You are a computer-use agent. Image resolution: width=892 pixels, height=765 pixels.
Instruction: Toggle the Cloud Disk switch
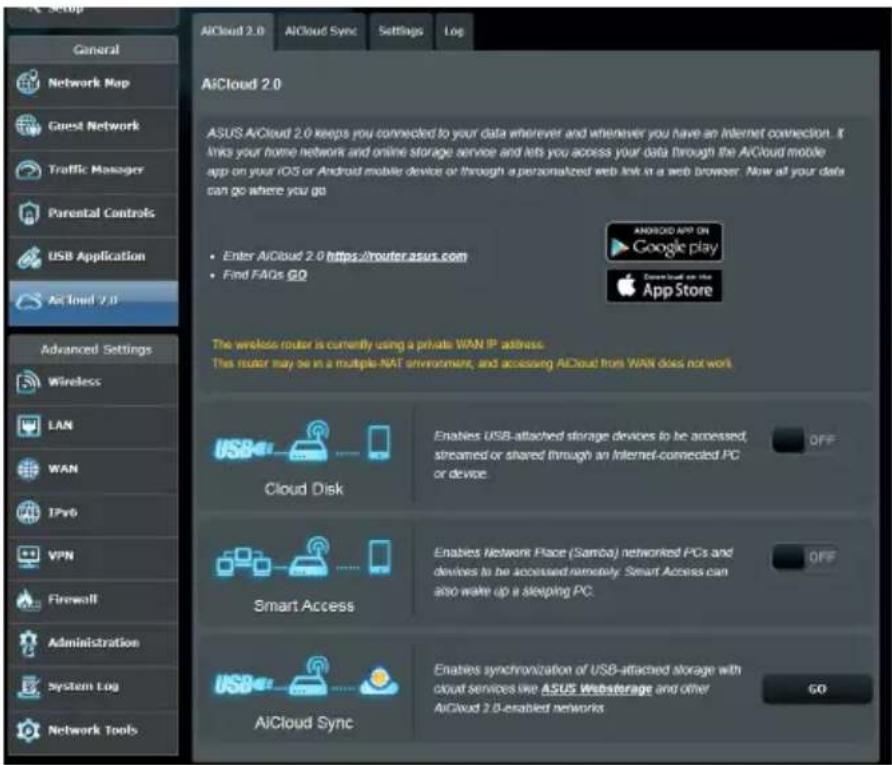coord(804,440)
